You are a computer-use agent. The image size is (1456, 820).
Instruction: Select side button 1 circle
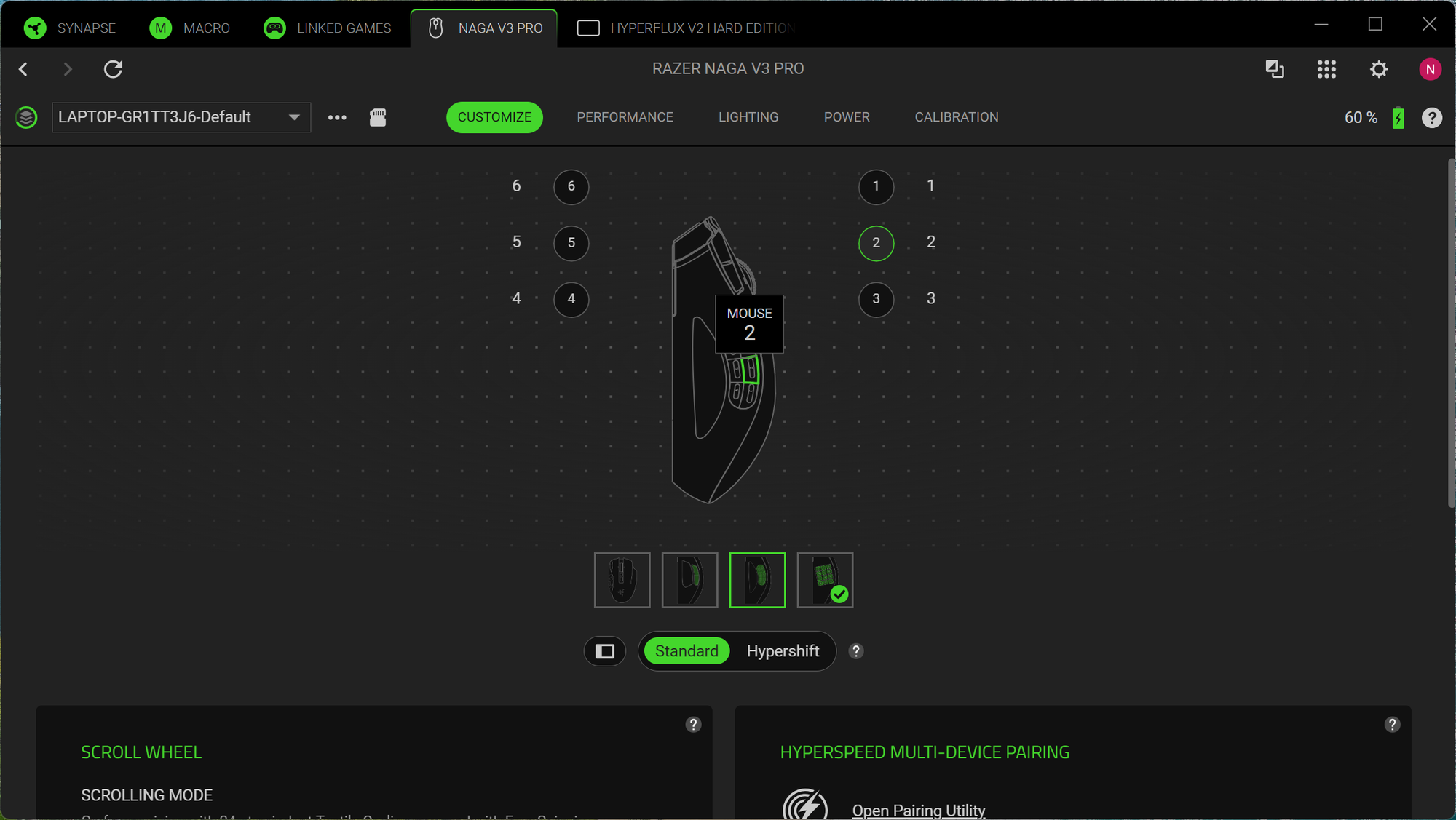tap(876, 186)
